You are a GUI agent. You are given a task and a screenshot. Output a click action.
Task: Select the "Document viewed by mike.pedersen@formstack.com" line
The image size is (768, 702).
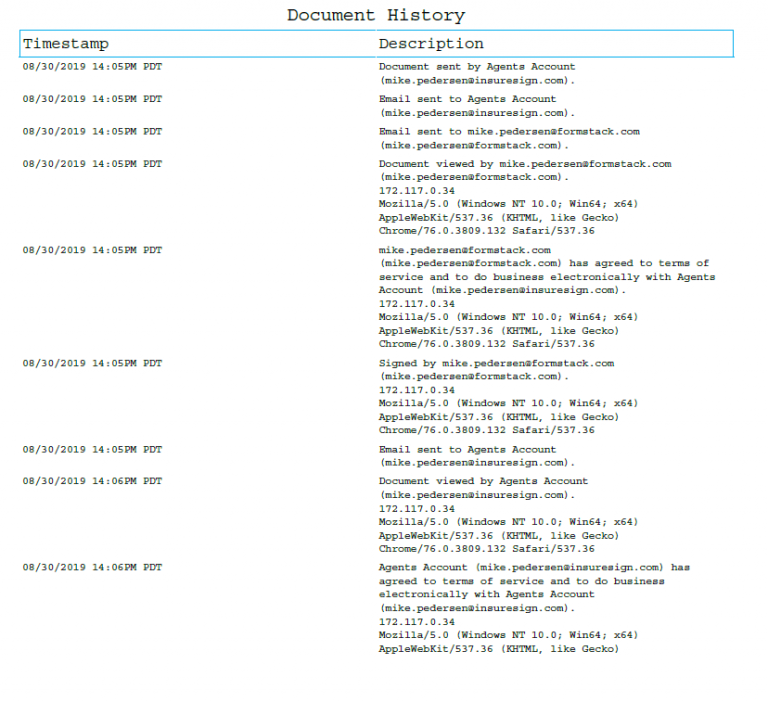pos(525,164)
